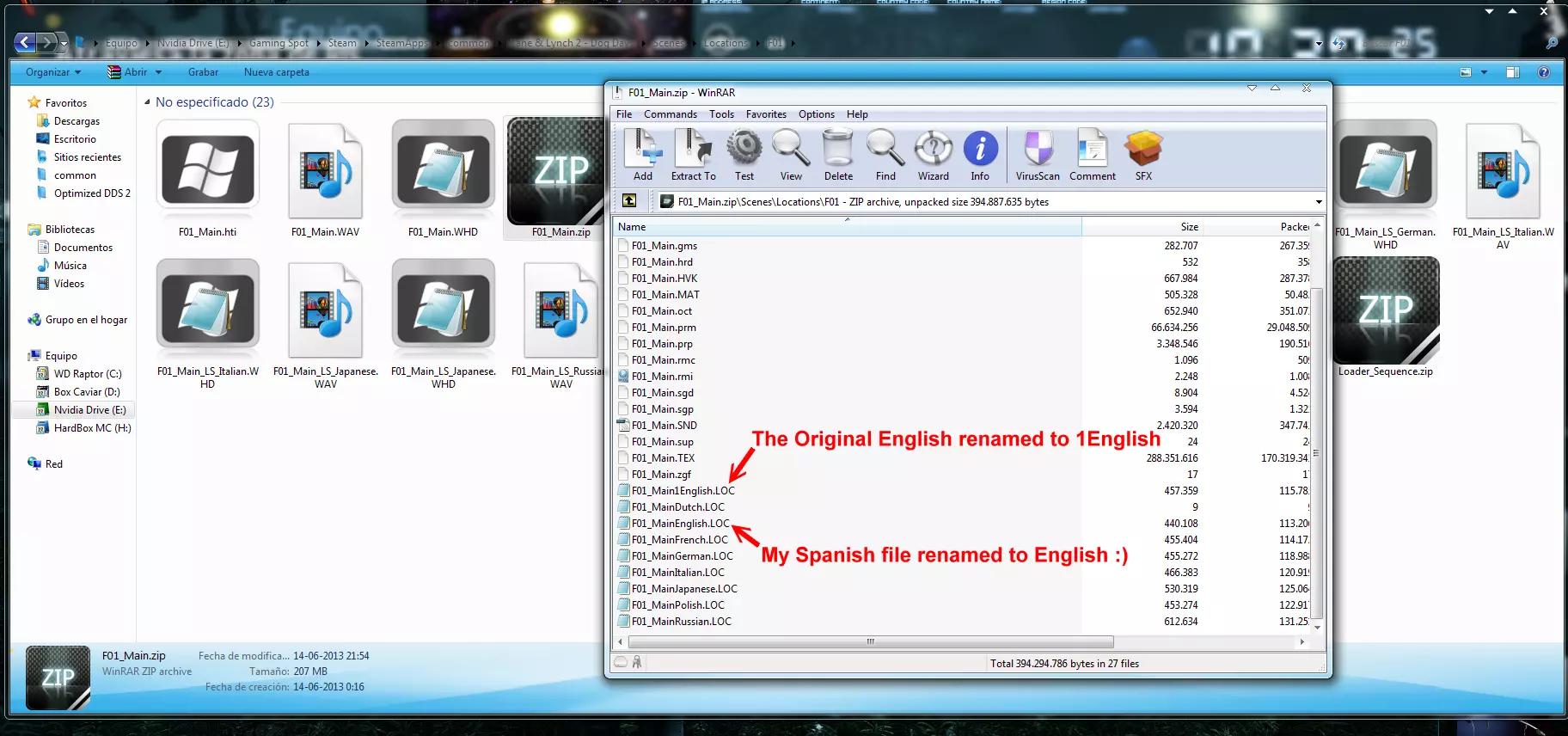Open recent locations dropdown beside navigation arrows

coord(64,43)
